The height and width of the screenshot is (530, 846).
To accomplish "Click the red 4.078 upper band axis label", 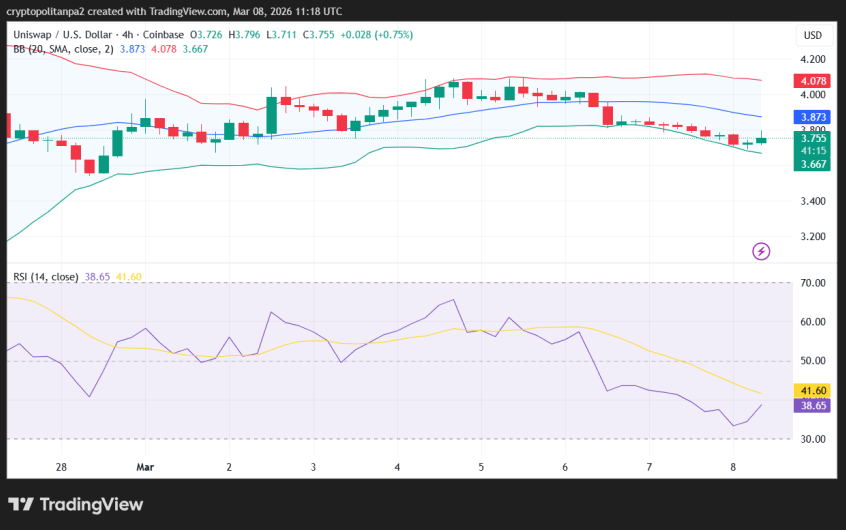I will (812, 81).
